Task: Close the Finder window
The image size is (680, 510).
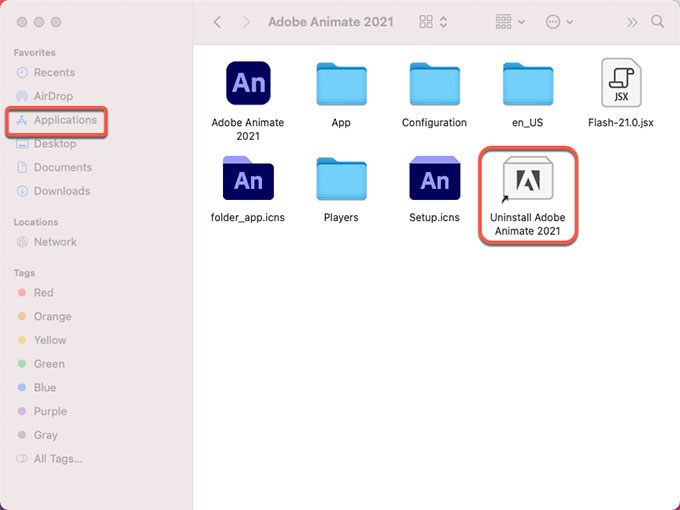Action: click(22, 22)
